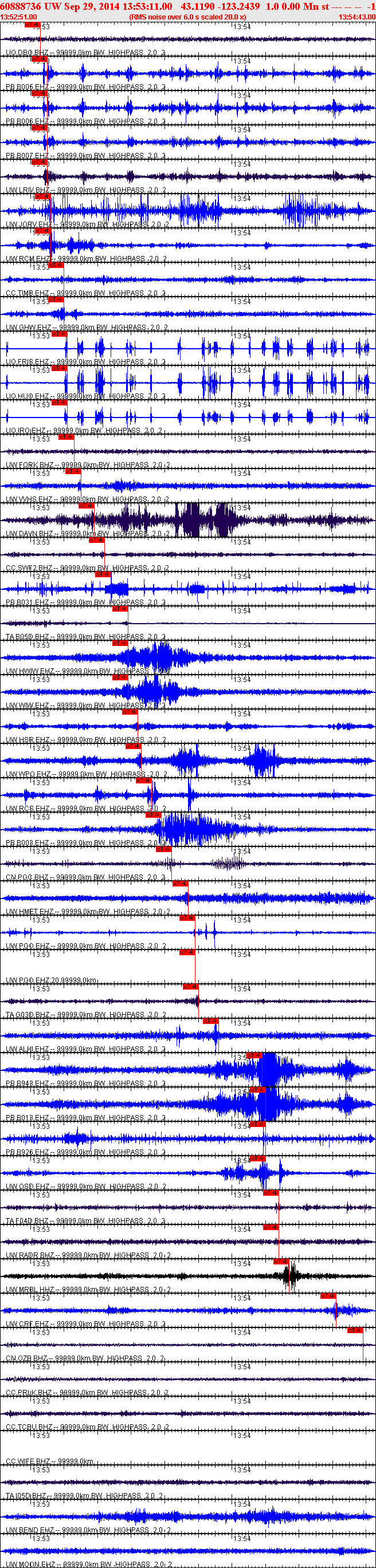Click the CC WIFE BHZ station label

tap(50, 1462)
